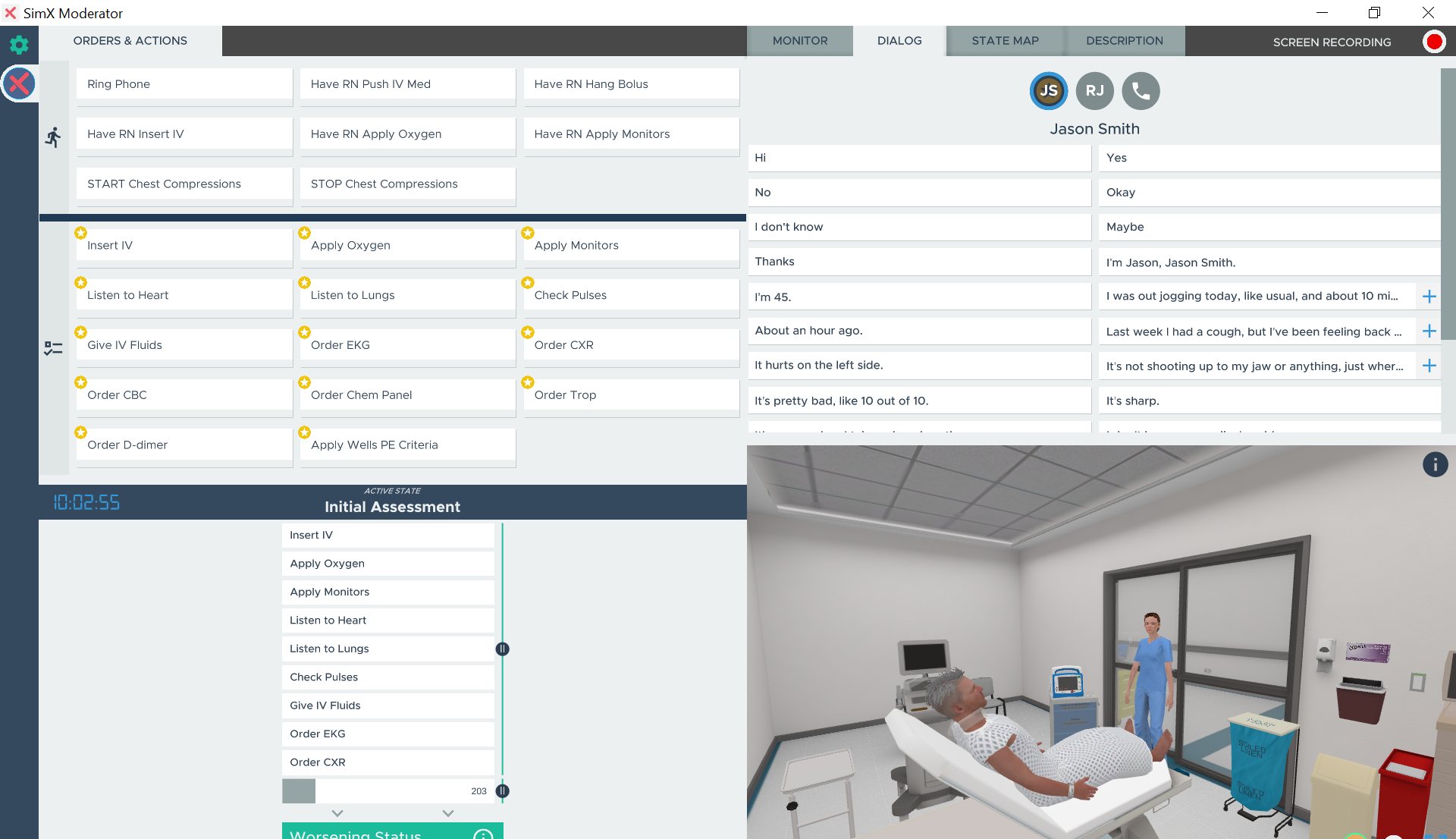Click START Chest Compressions button
This screenshot has width=1456, height=839.
point(184,184)
